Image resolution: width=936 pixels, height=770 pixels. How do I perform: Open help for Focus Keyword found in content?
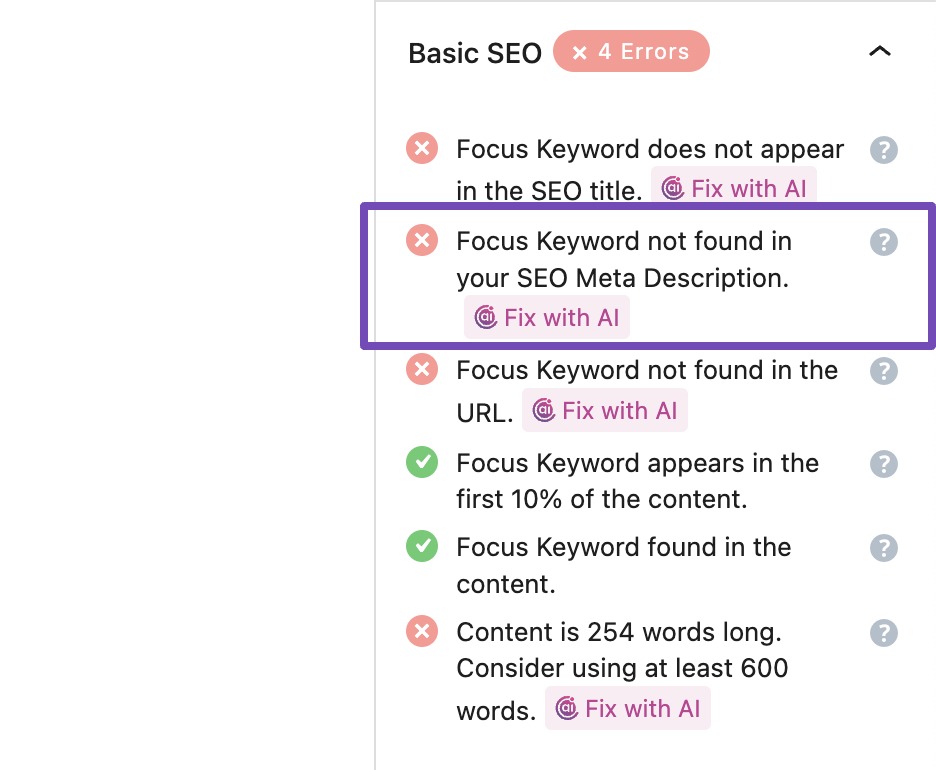pyautogui.click(x=883, y=548)
